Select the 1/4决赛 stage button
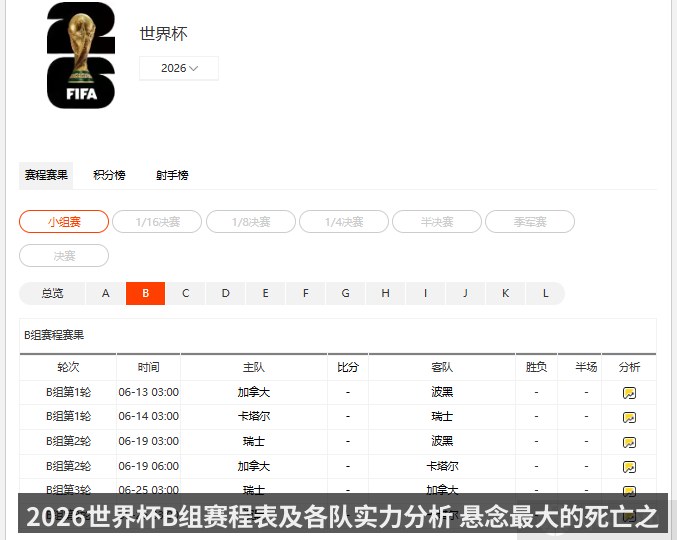This screenshot has width=677, height=540. (x=344, y=222)
